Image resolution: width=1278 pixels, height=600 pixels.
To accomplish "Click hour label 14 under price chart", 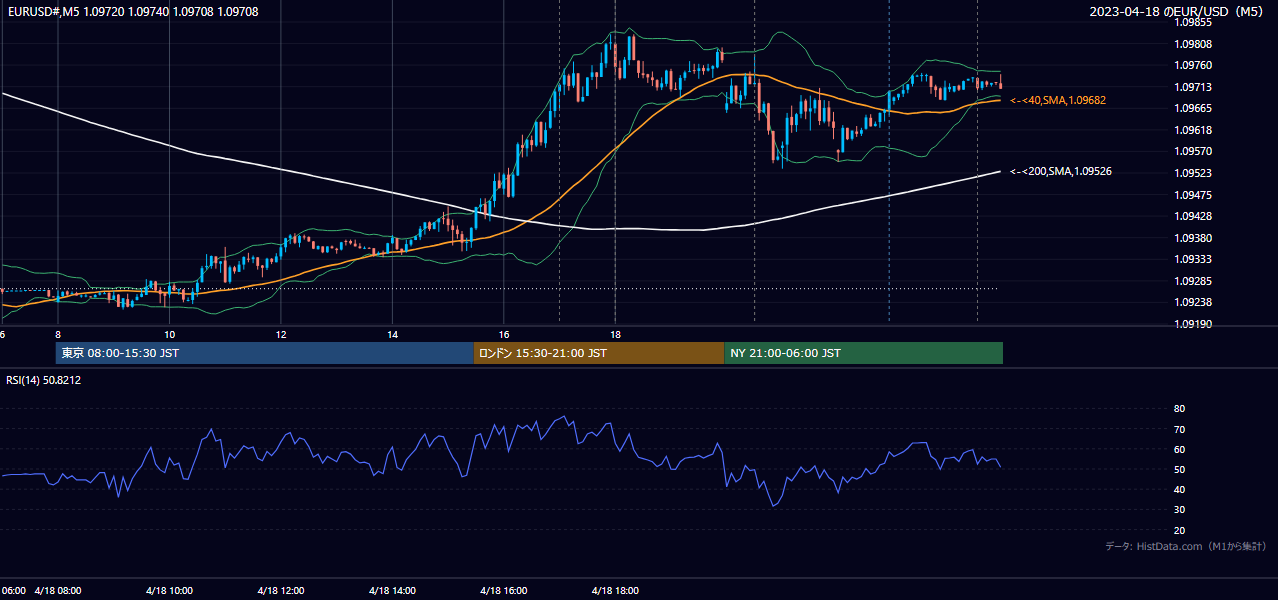I will tap(392, 334).
